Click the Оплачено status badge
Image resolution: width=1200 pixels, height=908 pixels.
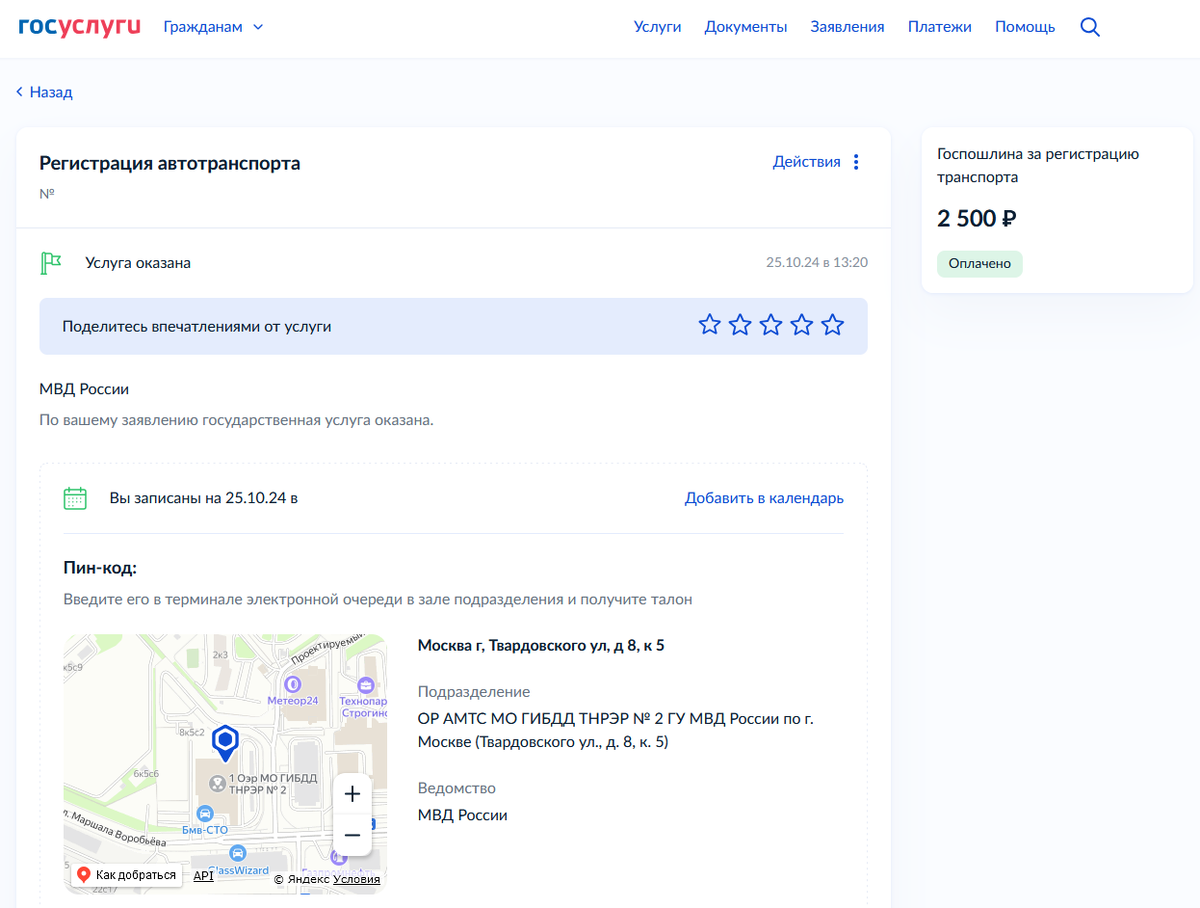tap(980, 264)
